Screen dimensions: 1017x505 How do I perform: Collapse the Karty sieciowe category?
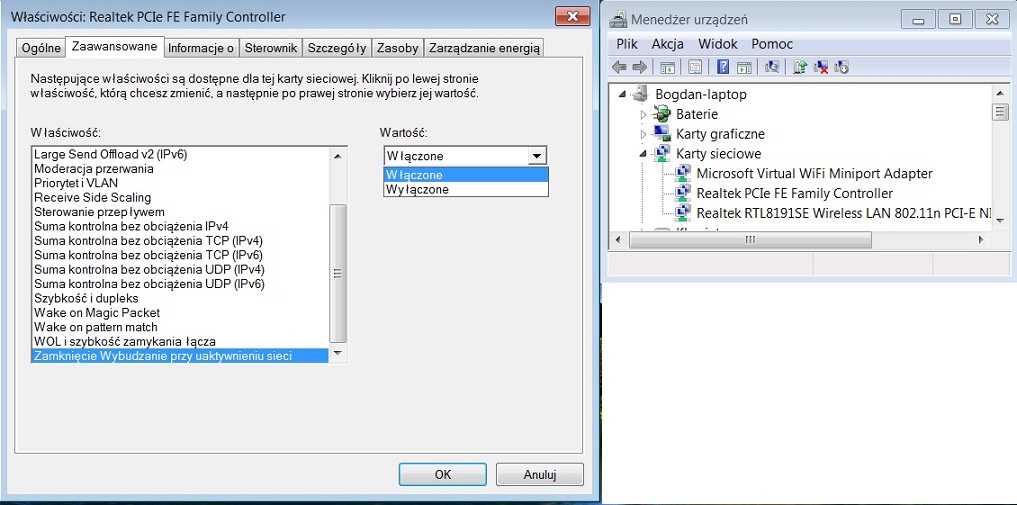643,154
